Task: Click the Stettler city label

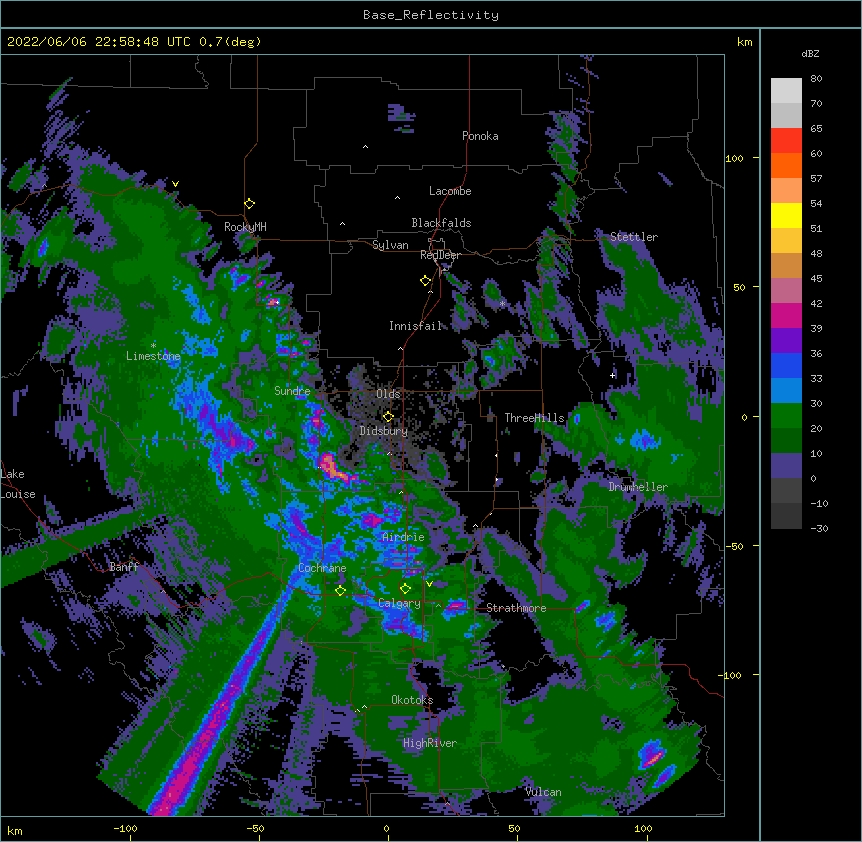Action: coord(634,237)
